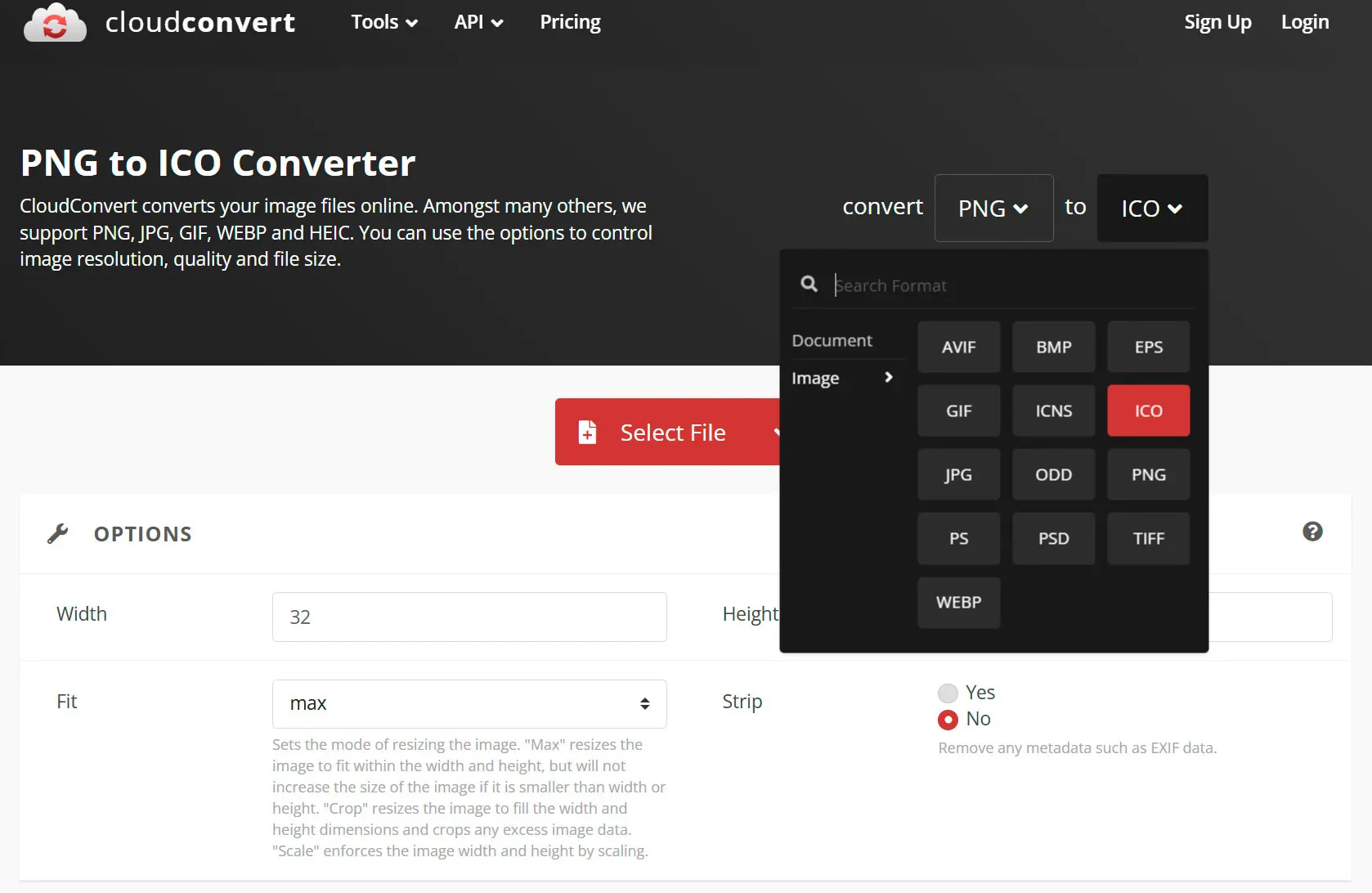Go to the Pricing page
1372x893 pixels.
[570, 22]
